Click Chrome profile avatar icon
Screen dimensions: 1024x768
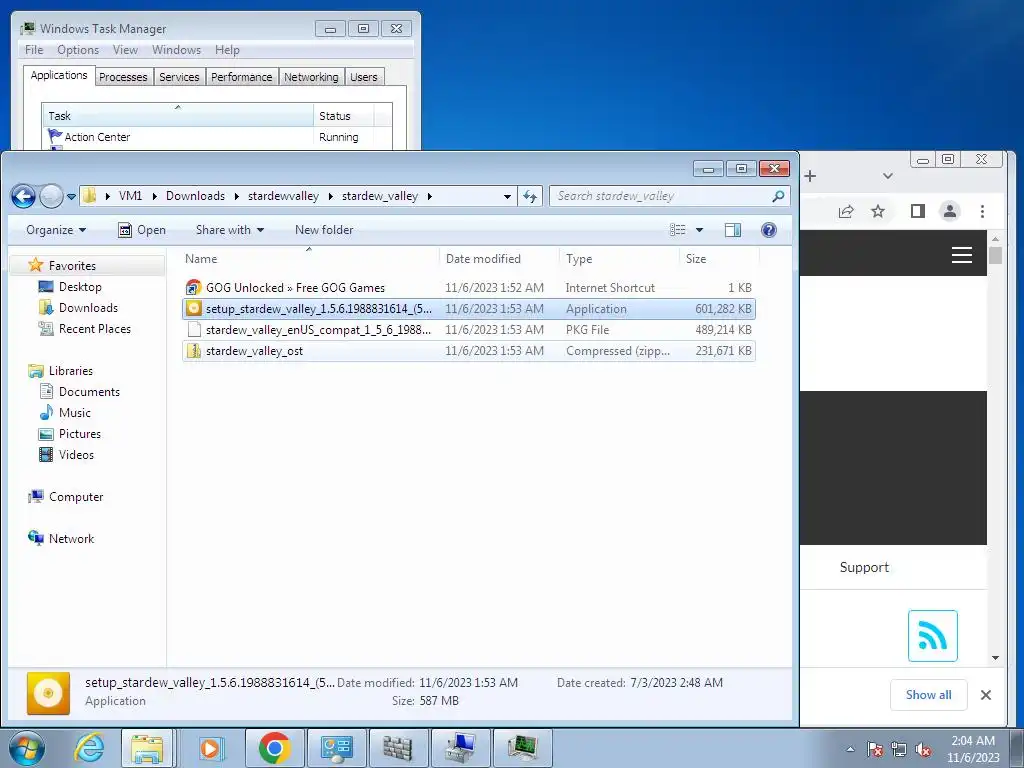pyautogui.click(x=950, y=211)
